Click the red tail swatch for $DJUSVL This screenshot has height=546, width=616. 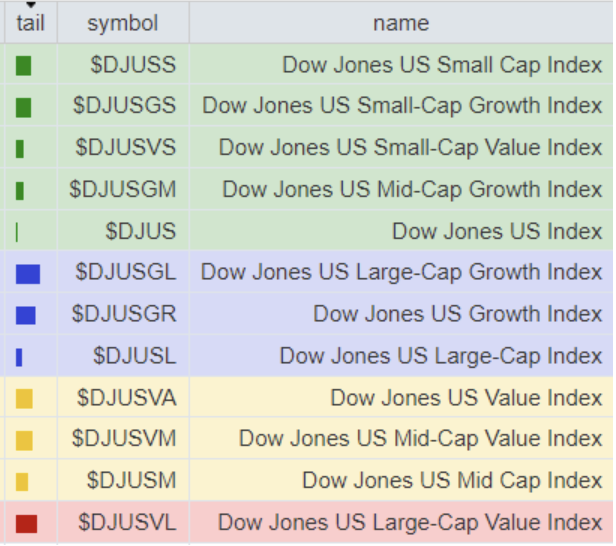point(27,524)
